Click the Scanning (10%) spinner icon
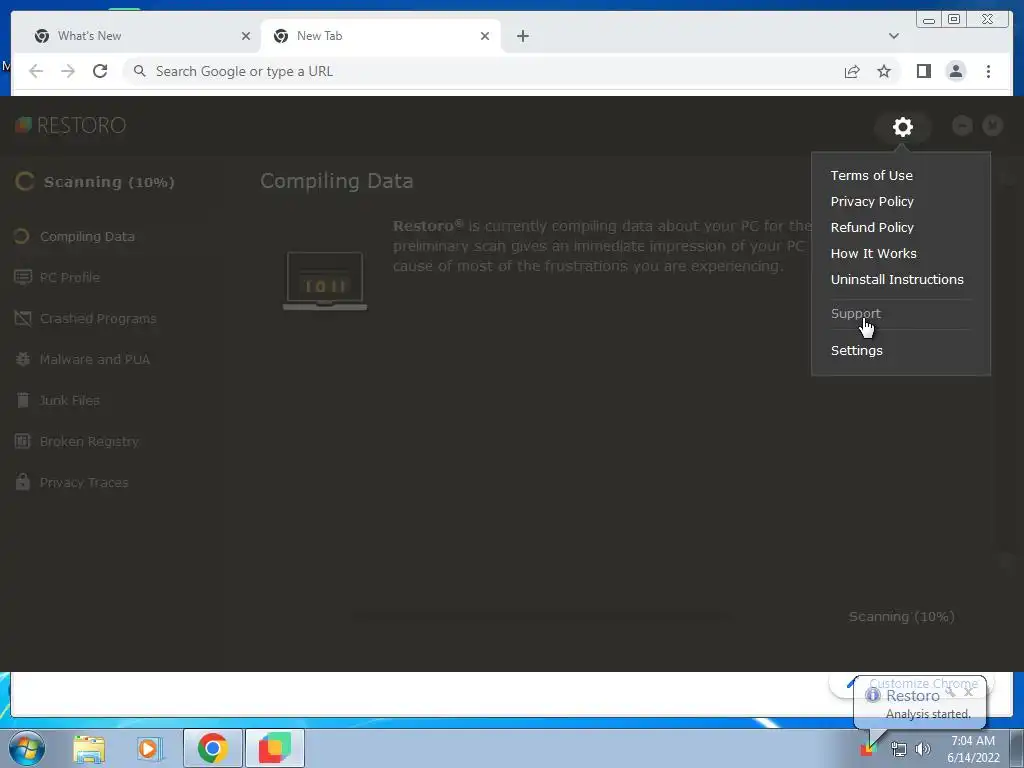This screenshot has width=1024, height=768. tap(24, 182)
